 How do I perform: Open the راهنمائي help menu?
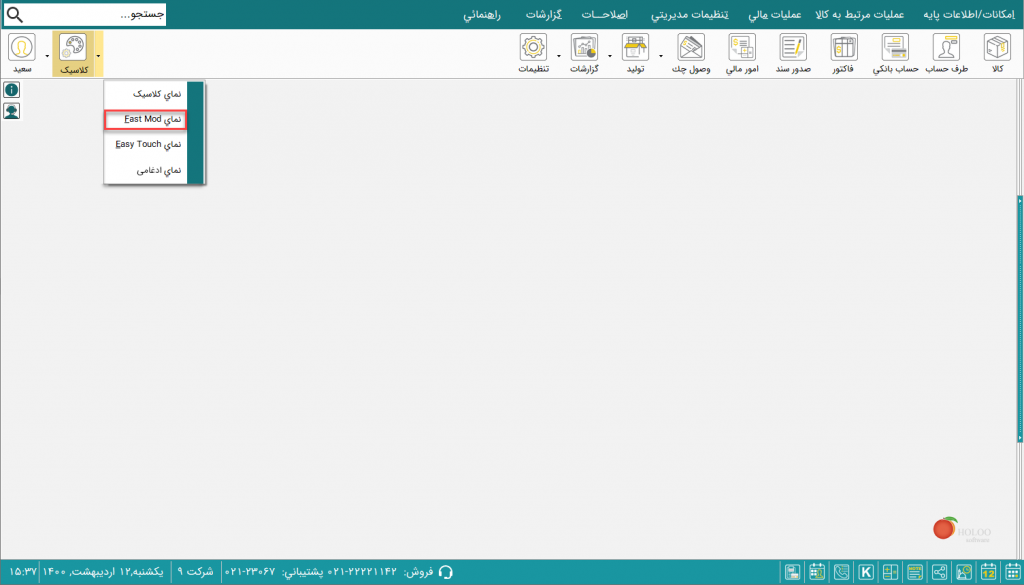point(482,14)
